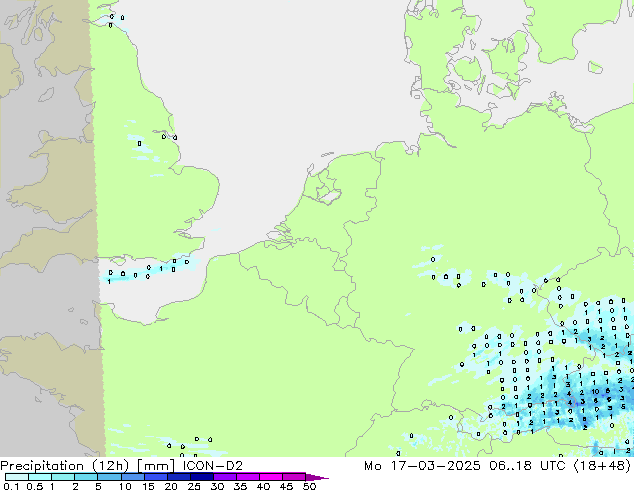This screenshot has height=490, width=634.
Task: Click the "[mm]" unit label
Action: tap(156, 466)
